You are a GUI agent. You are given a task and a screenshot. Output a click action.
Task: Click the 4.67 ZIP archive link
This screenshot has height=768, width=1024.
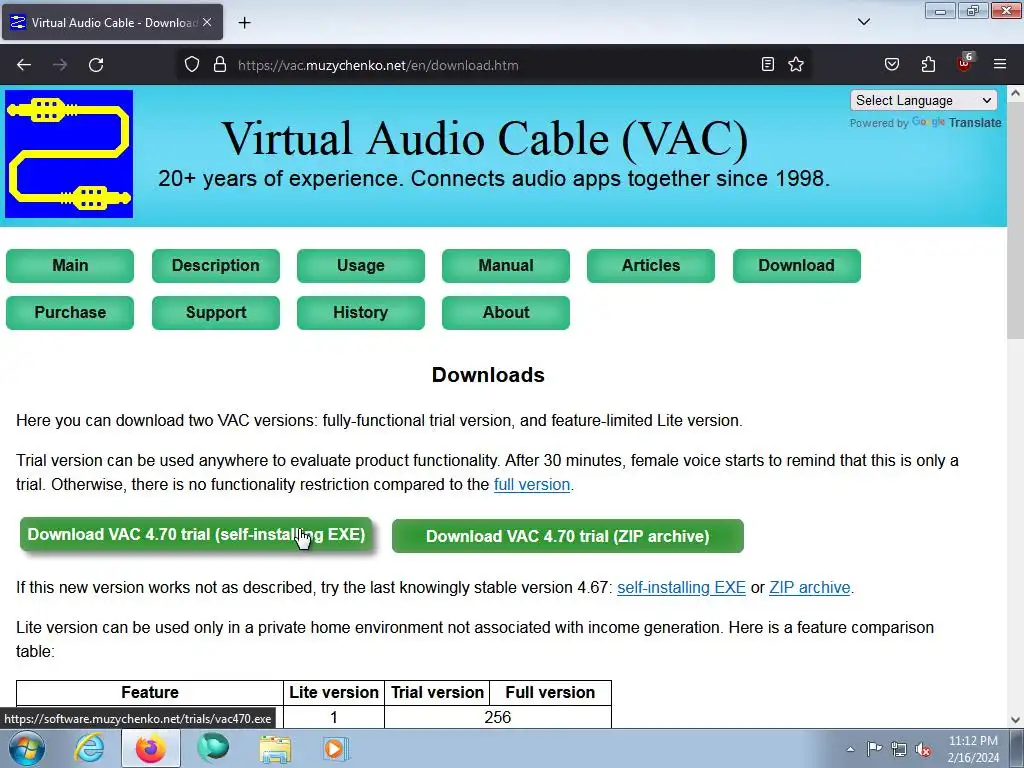click(810, 587)
